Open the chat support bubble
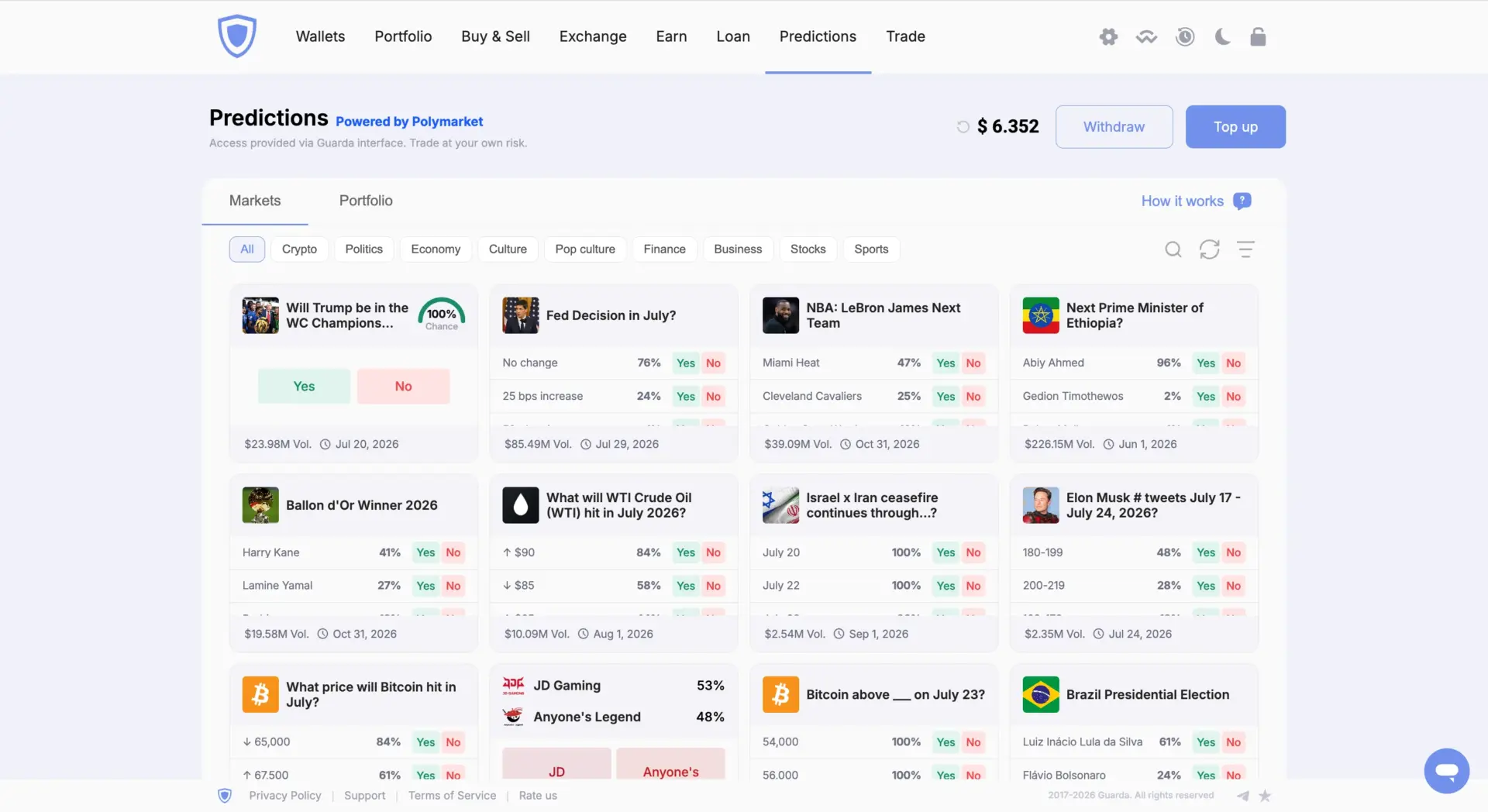1488x812 pixels. tap(1446, 771)
